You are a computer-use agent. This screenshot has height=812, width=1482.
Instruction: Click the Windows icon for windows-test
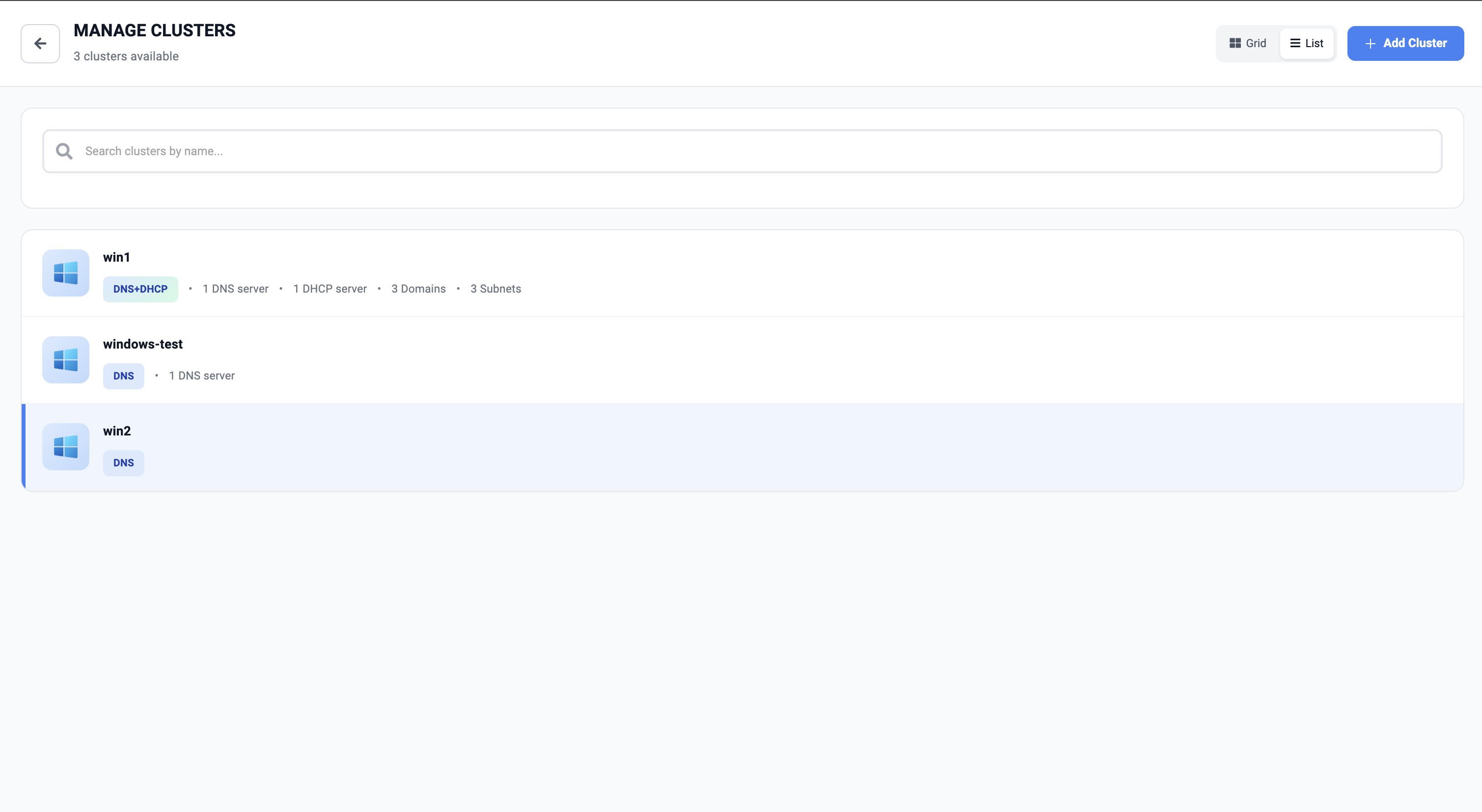66,360
